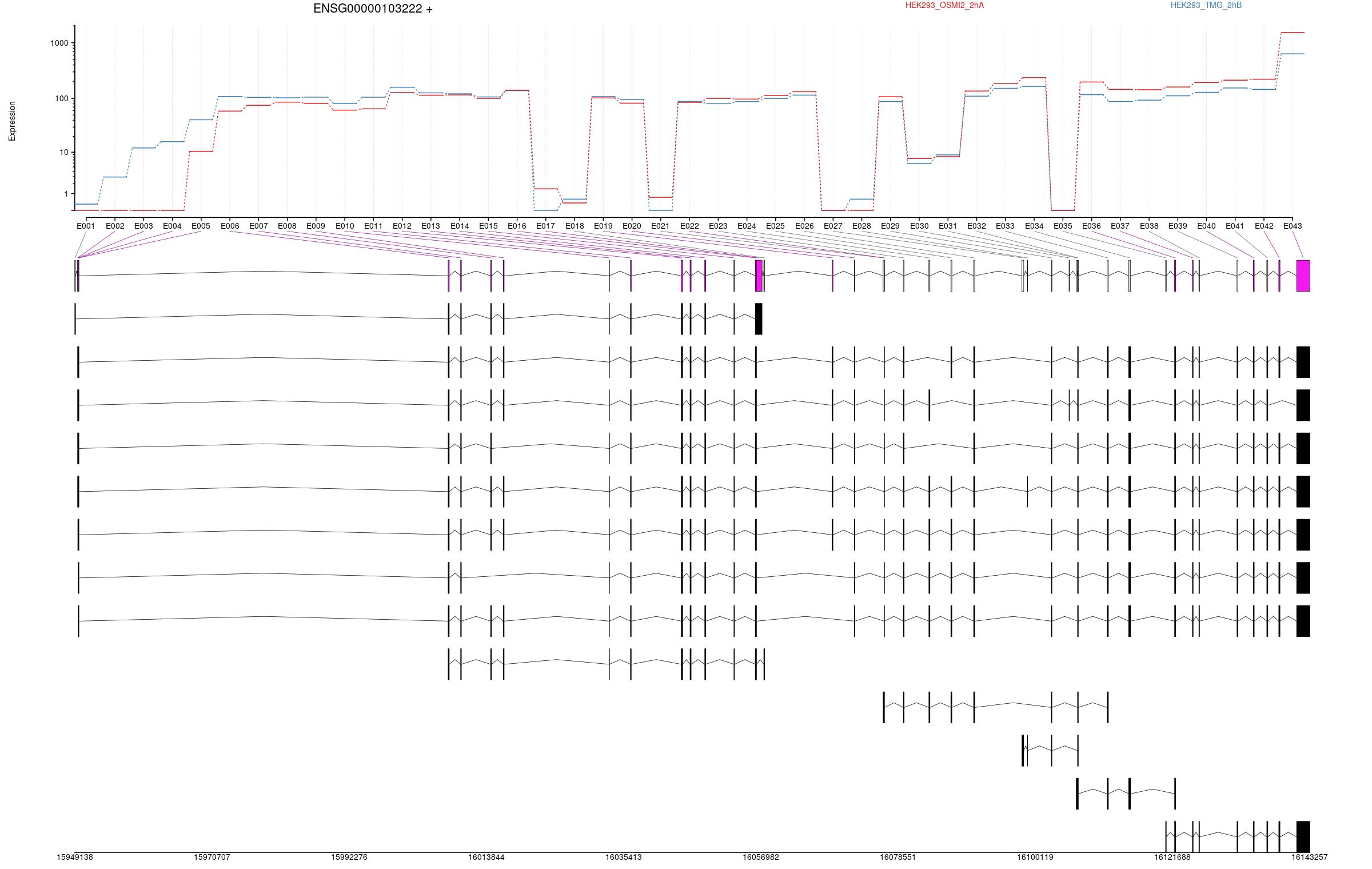The height and width of the screenshot is (869, 1372).
Task: Click exon bin label E025
Action: 775,226
